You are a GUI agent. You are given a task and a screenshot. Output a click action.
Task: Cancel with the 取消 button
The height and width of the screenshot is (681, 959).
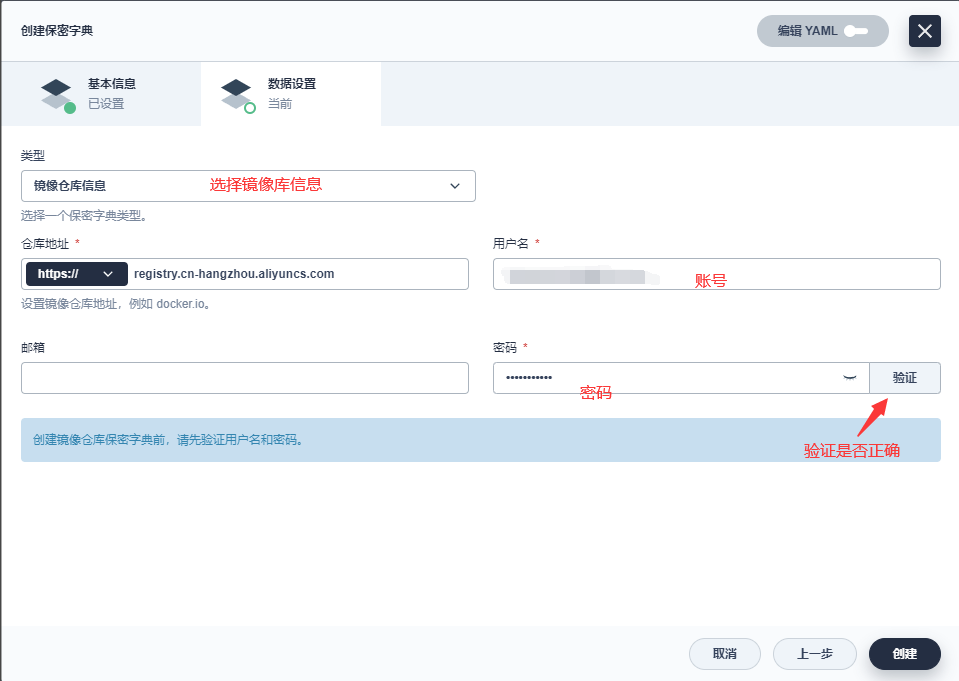(724, 654)
